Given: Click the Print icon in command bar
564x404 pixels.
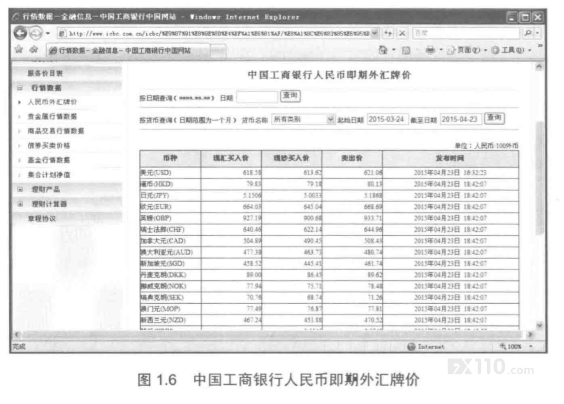Looking at the screenshot, I should pyautogui.click(x=430, y=50).
